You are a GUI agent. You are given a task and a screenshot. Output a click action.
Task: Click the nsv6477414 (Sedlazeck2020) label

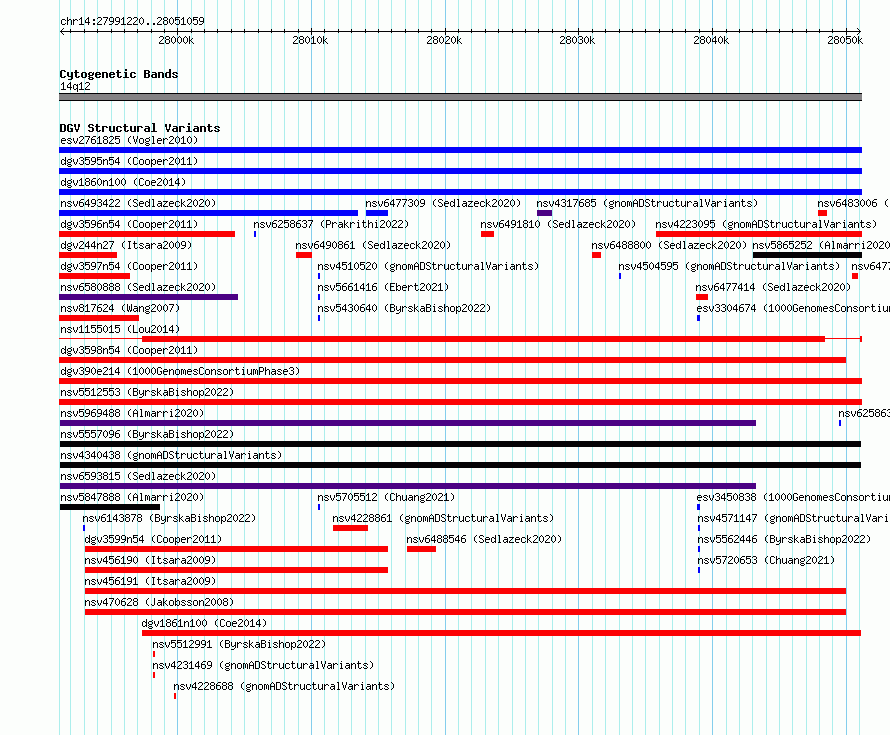(x=773, y=287)
